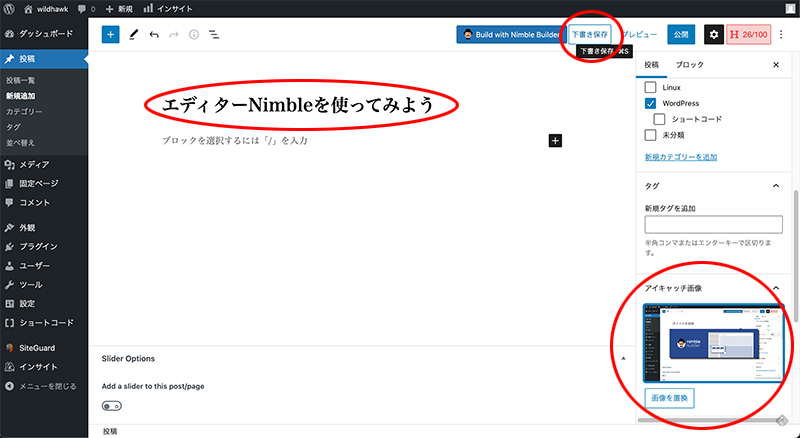Viewport: 800px width, 438px height.
Task: Open the document details info icon
Action: coord(193,34)
